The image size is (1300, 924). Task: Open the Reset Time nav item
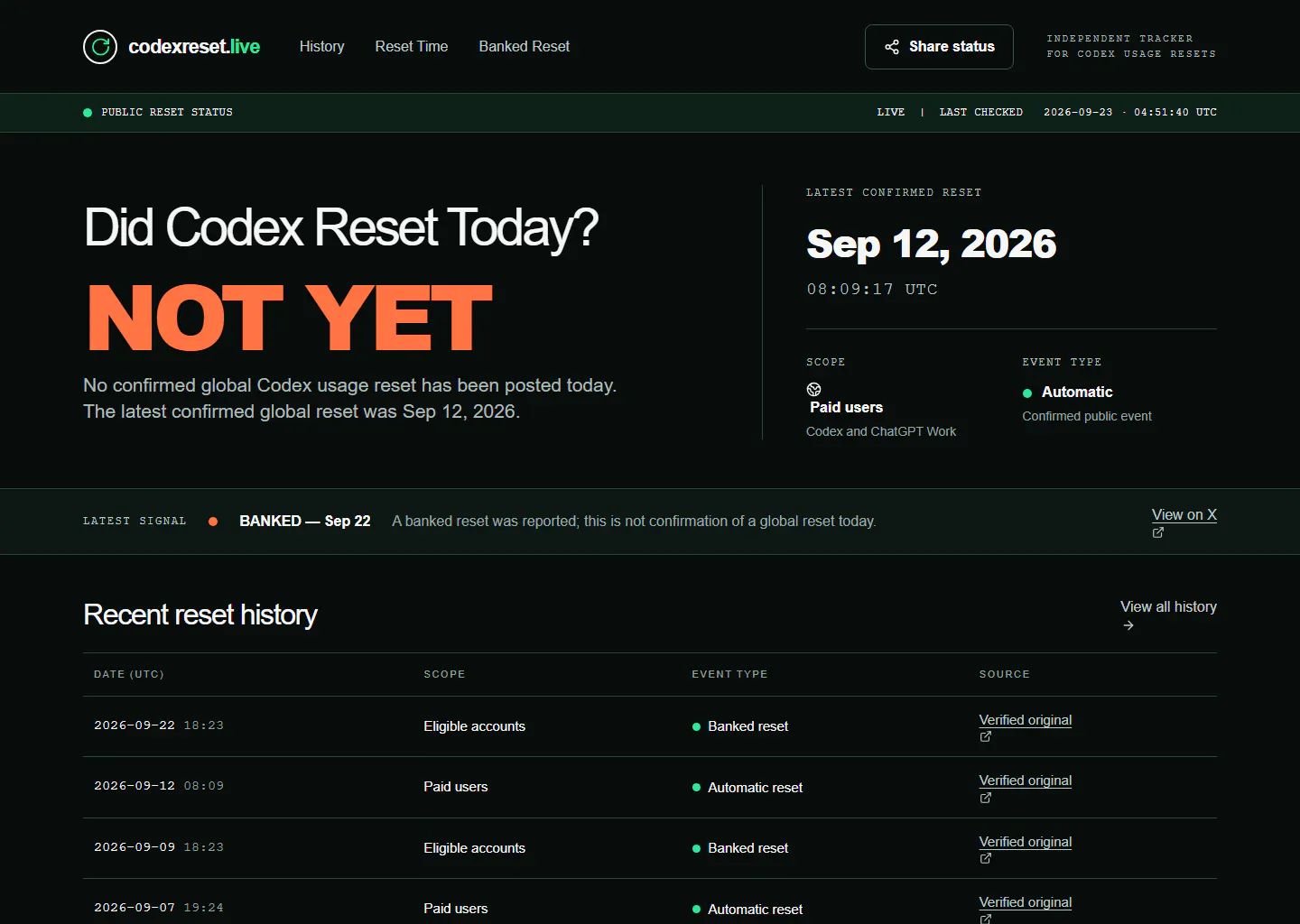(x=411, y=46)
